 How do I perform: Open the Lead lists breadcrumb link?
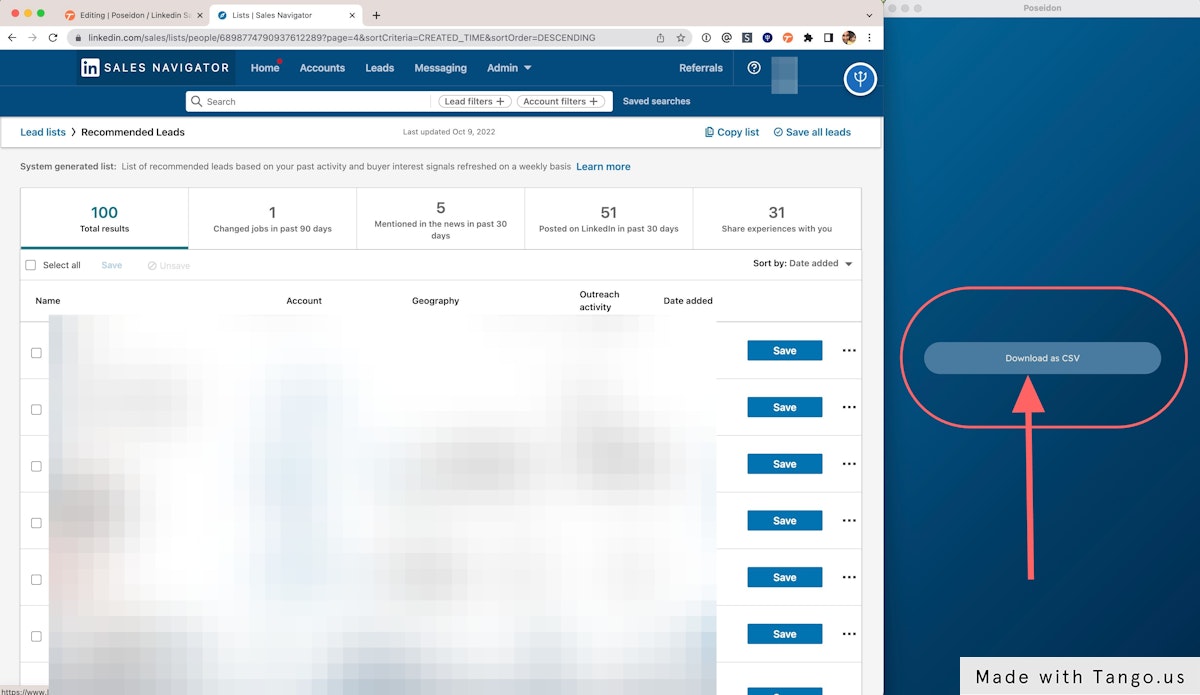(42, 131)
